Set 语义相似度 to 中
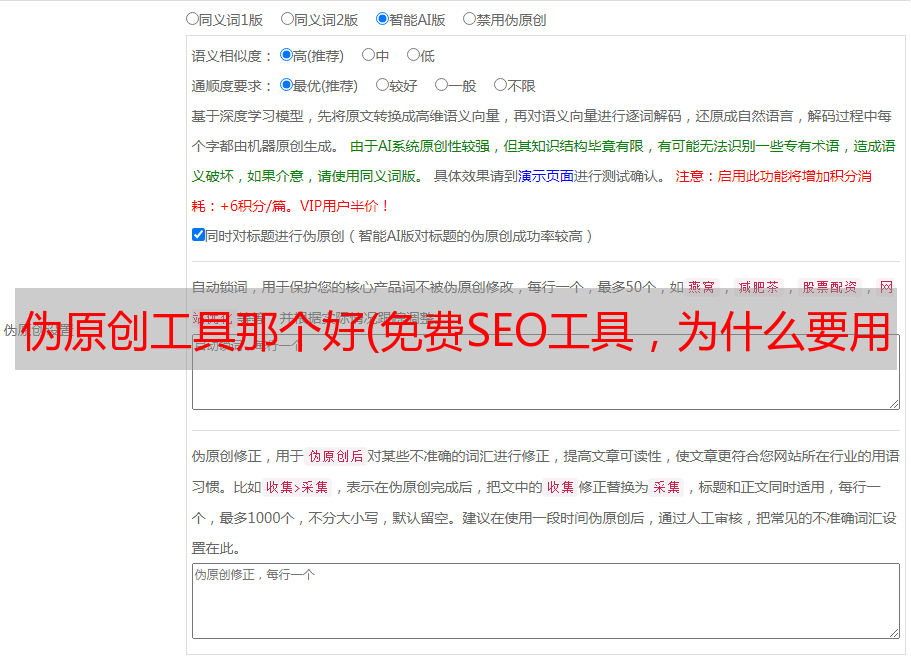The image size is (911, 658). click(x=368, y=55)
